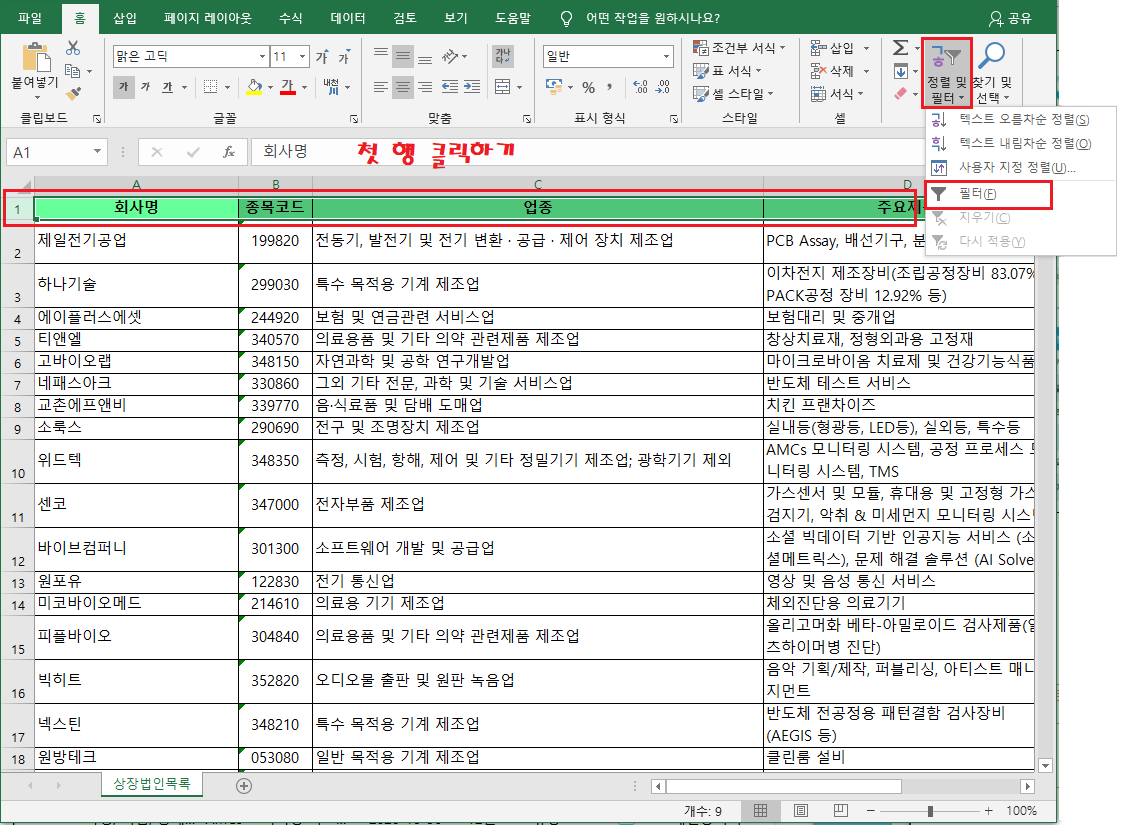The height and width of the screenshot is (825, 1123).
Task: Click the text orientation icon
Action: pos(450,56)
